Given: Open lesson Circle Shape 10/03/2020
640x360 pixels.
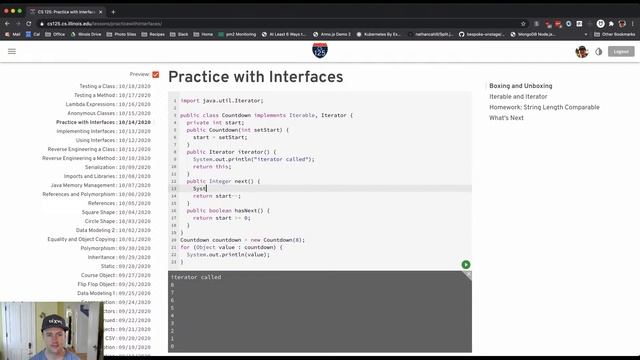Looking at the screenshot, I should pyautogui.click(x=118, y=221).
